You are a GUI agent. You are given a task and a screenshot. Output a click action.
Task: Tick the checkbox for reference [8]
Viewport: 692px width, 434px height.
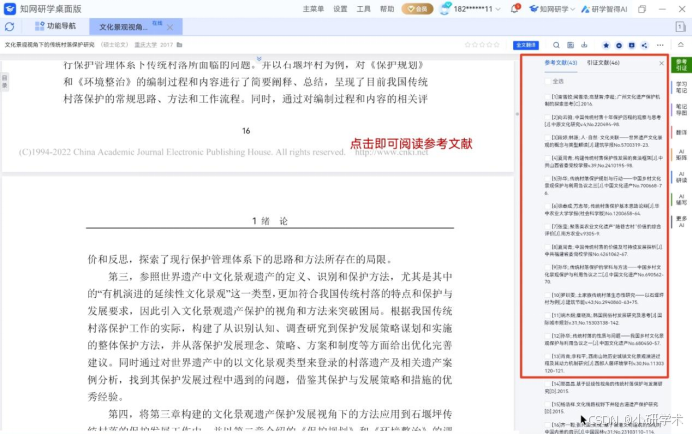[x=548, y=247]
